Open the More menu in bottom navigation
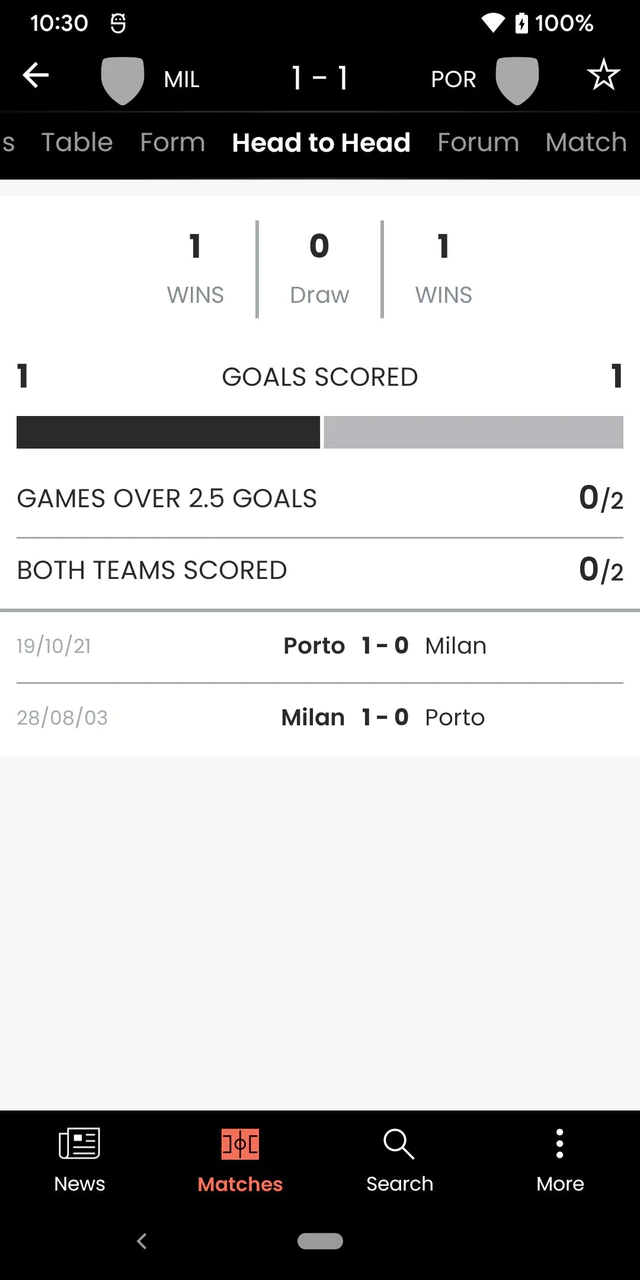 pyautogui.click(x=559, y=1158)
